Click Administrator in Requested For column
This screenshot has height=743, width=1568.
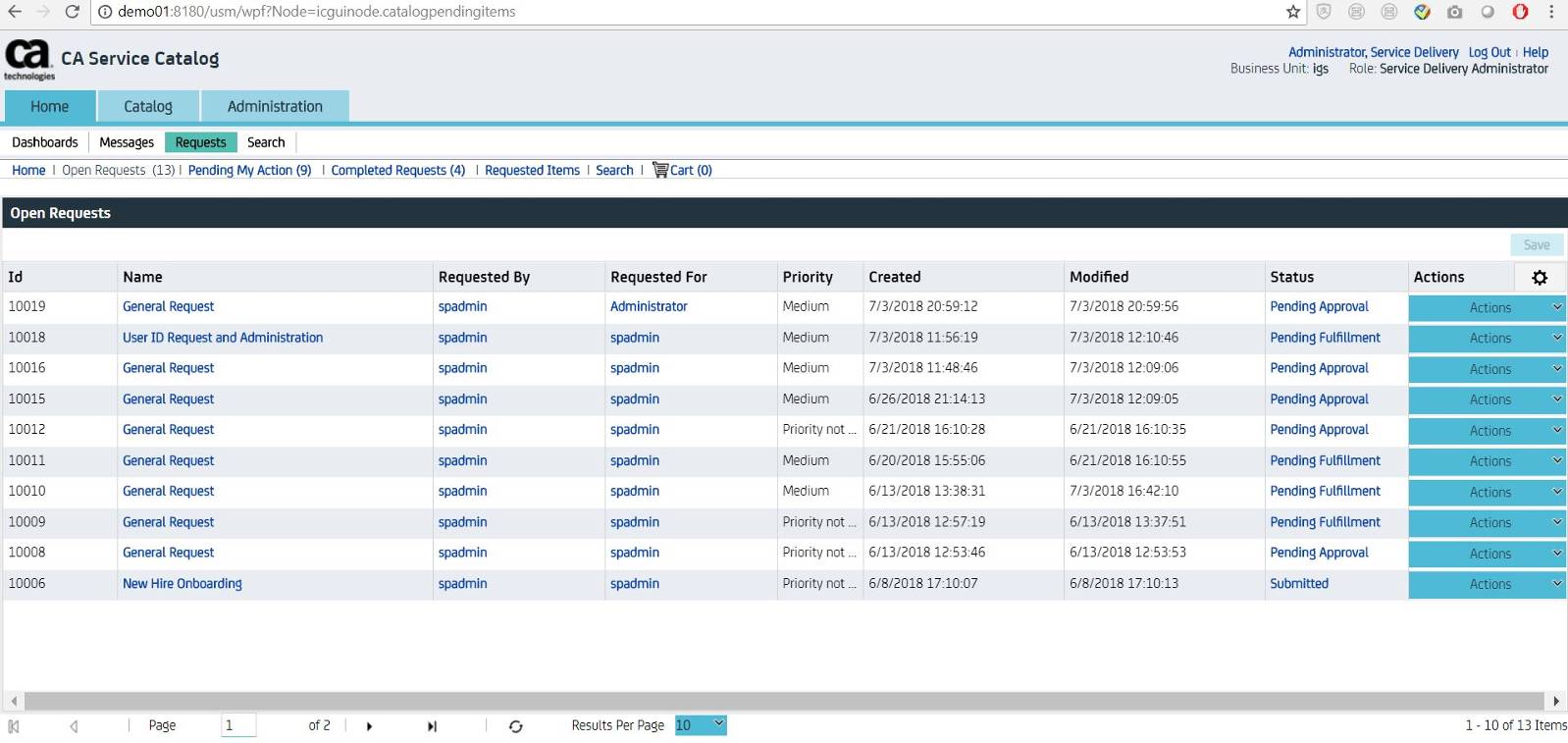coord(649,306)
